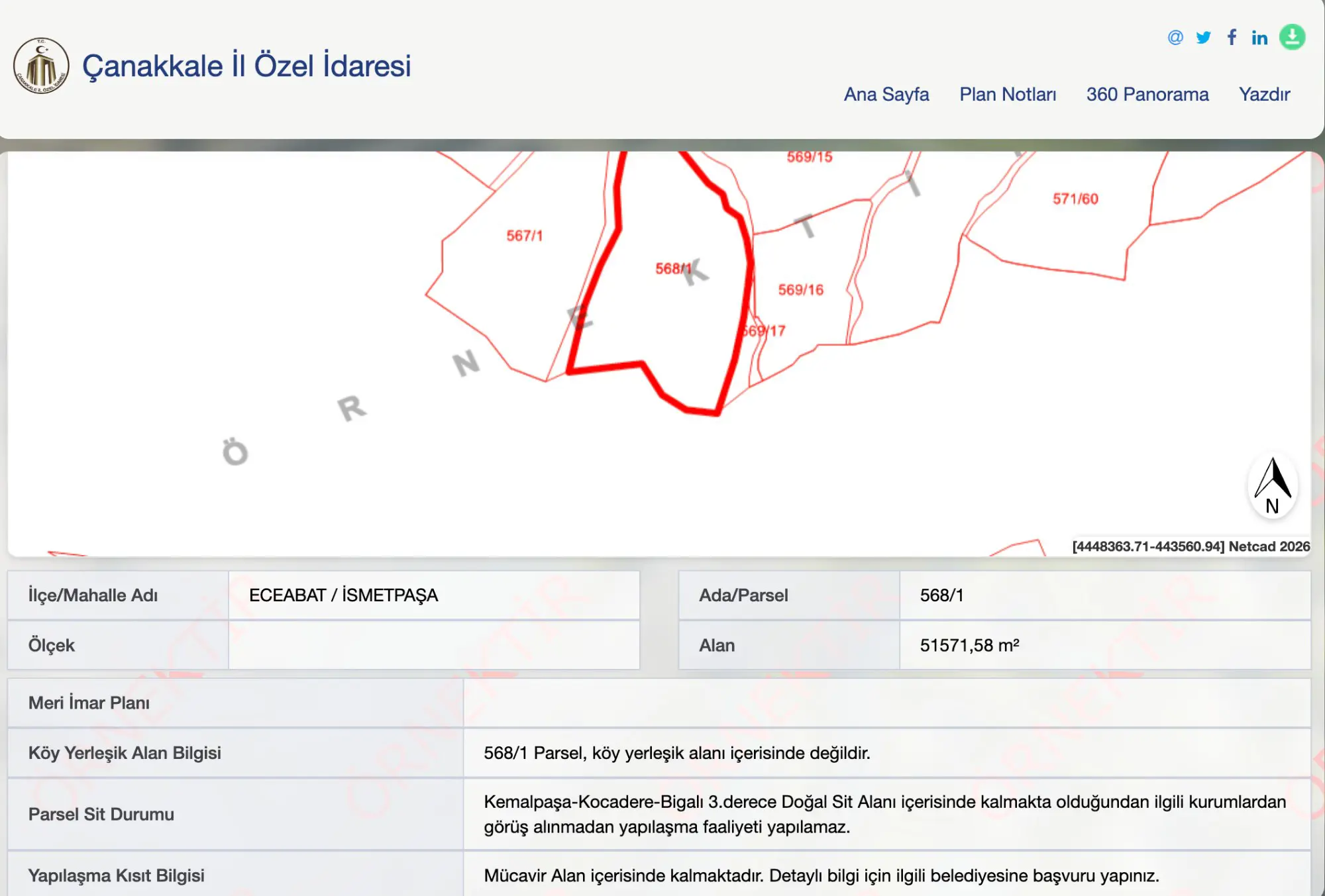Image resolution: width=1325 pixels, height=896 pixels.
Task: Click the Ölçek label cell
Action: [118, 645]
